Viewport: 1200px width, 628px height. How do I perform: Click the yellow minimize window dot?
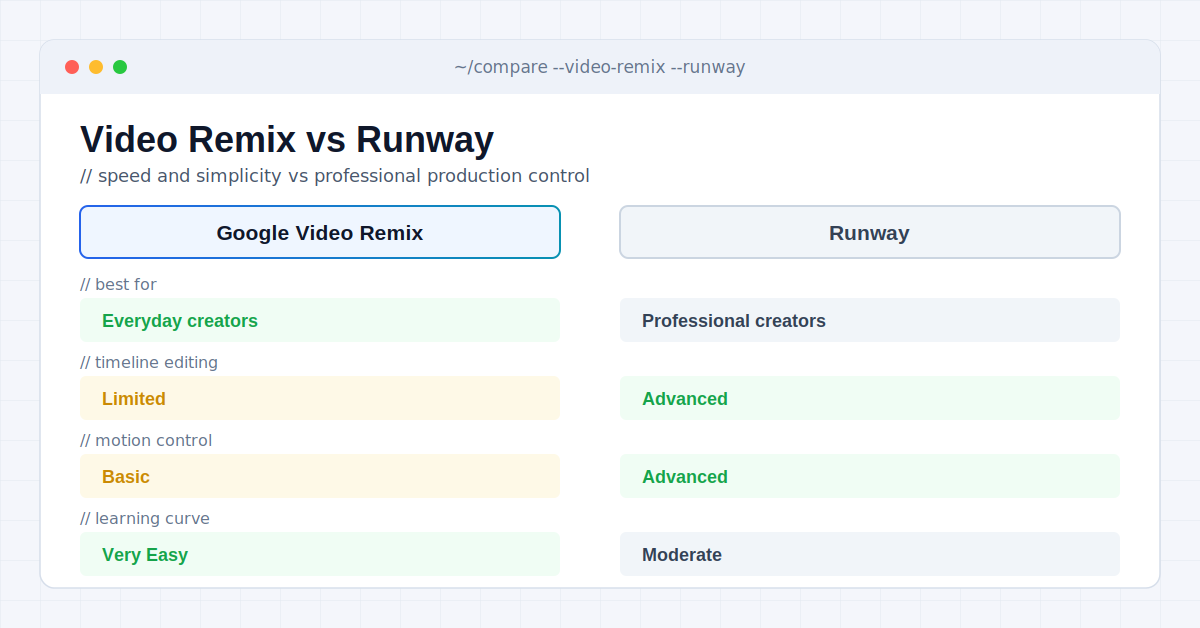[96, 67]
